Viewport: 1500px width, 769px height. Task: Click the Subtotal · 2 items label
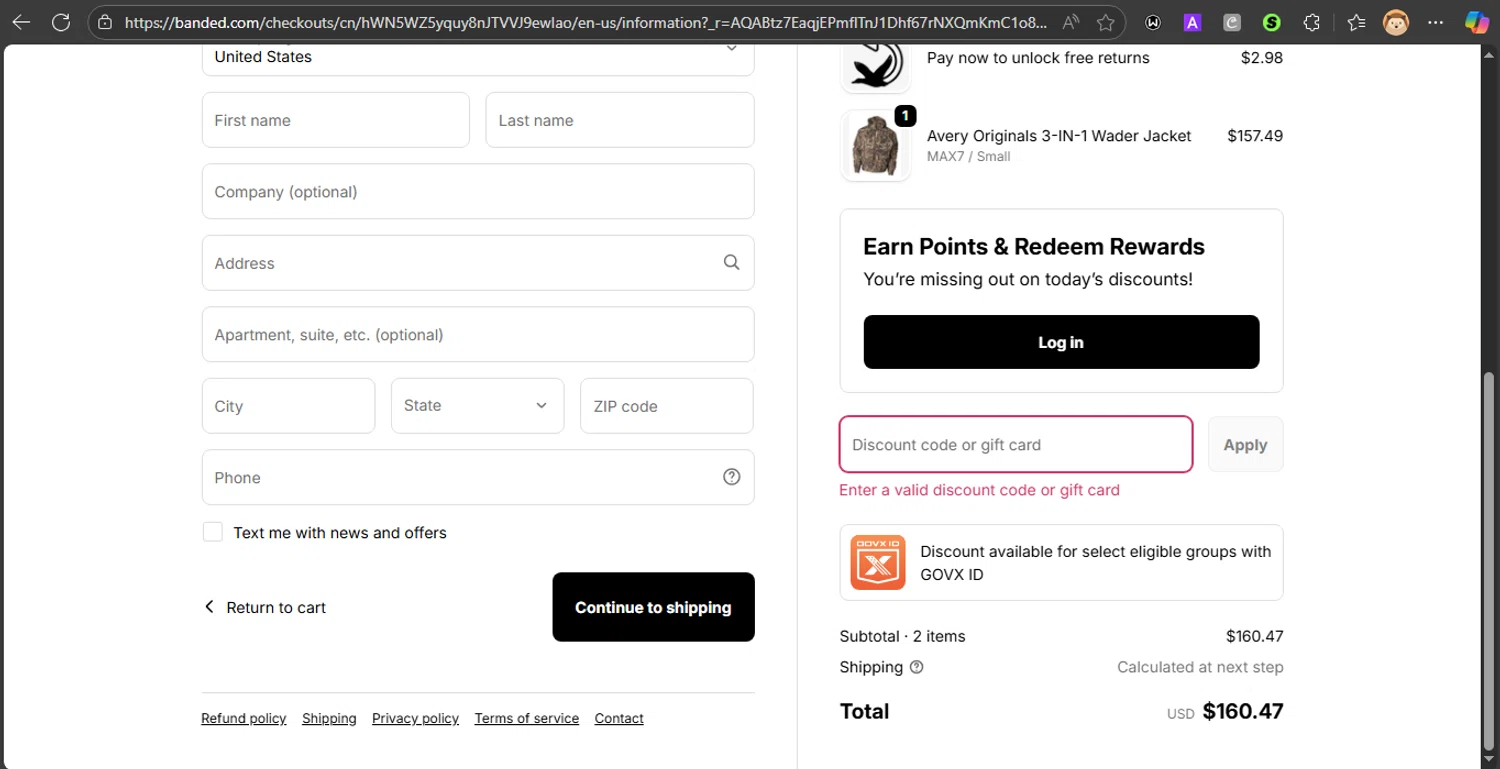[903, 636]
